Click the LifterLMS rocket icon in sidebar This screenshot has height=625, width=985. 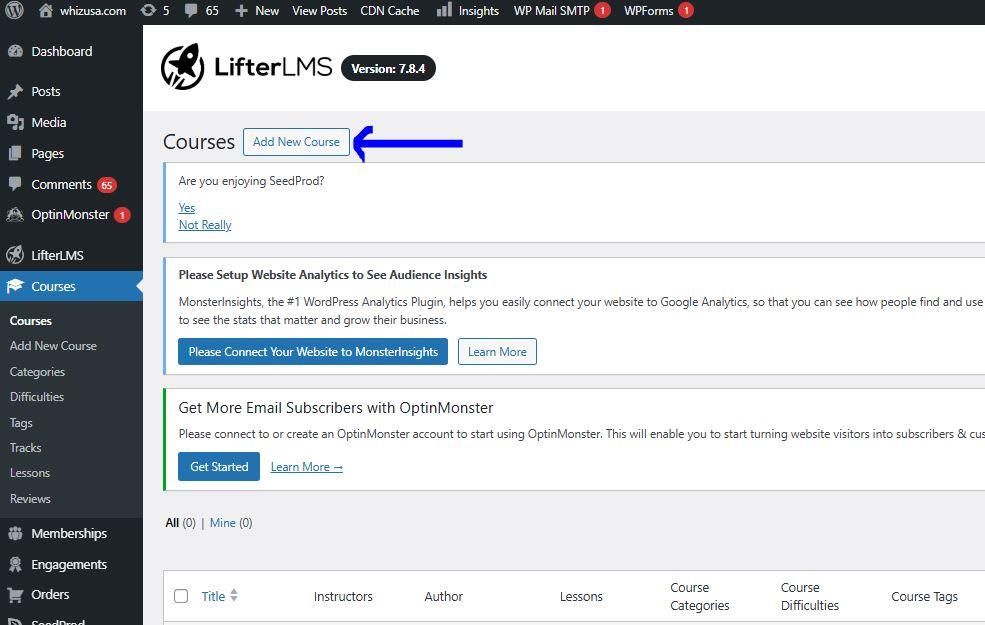(x=15, y=255)
